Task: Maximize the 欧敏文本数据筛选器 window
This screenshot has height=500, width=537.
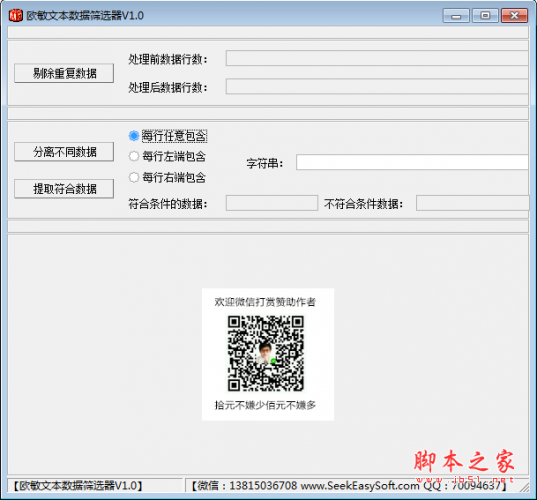Action: [485, 16]
